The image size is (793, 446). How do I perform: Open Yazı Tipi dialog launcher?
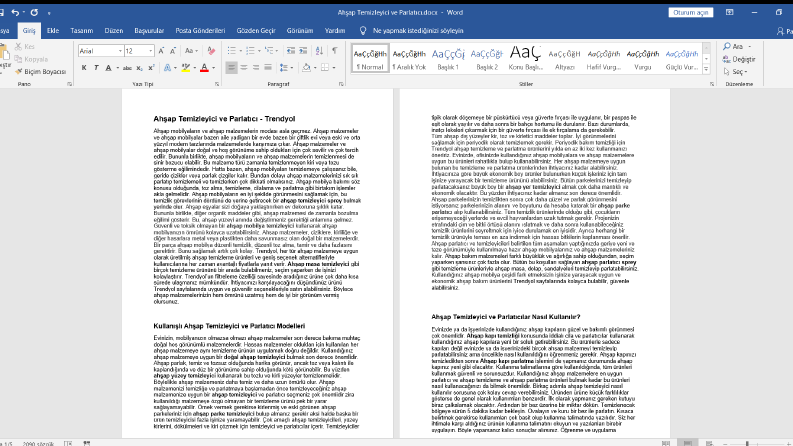[217, 84]
